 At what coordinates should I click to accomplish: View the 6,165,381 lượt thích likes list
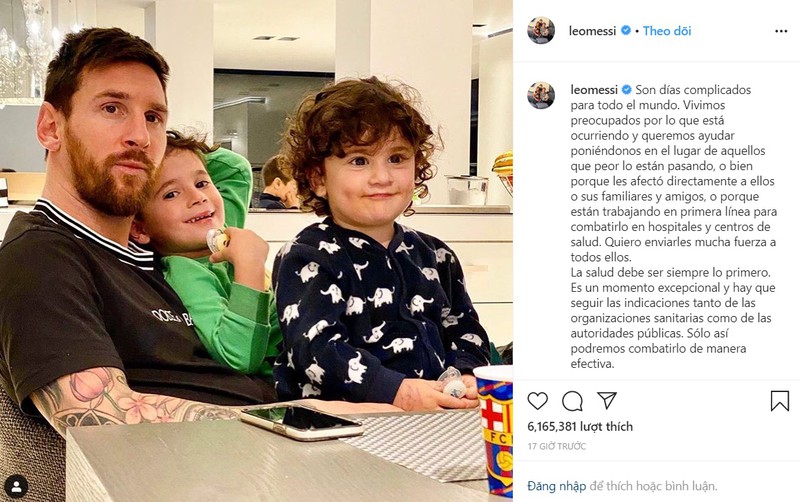pos(580,426)
